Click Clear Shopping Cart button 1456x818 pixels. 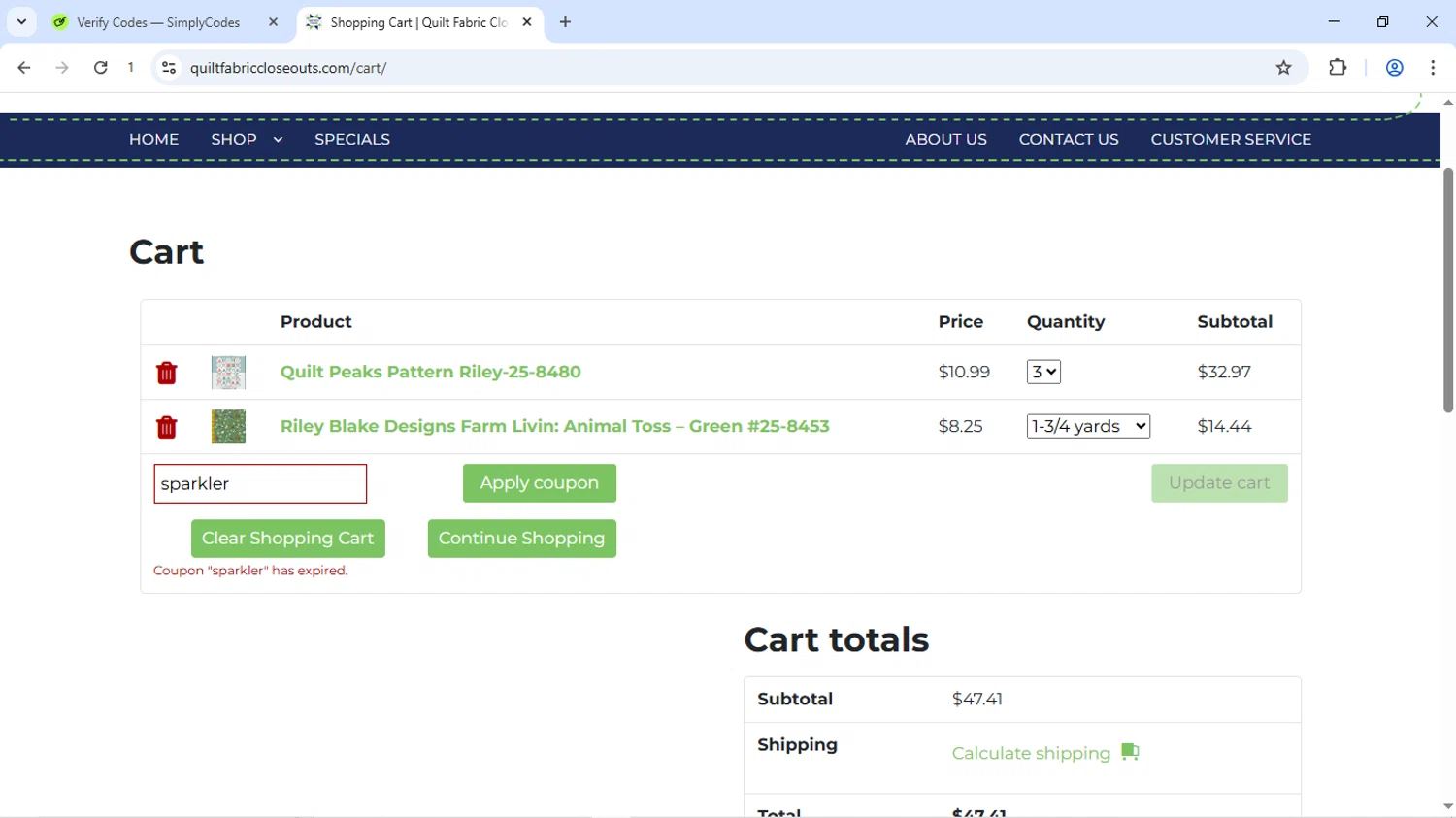(288, 539)
